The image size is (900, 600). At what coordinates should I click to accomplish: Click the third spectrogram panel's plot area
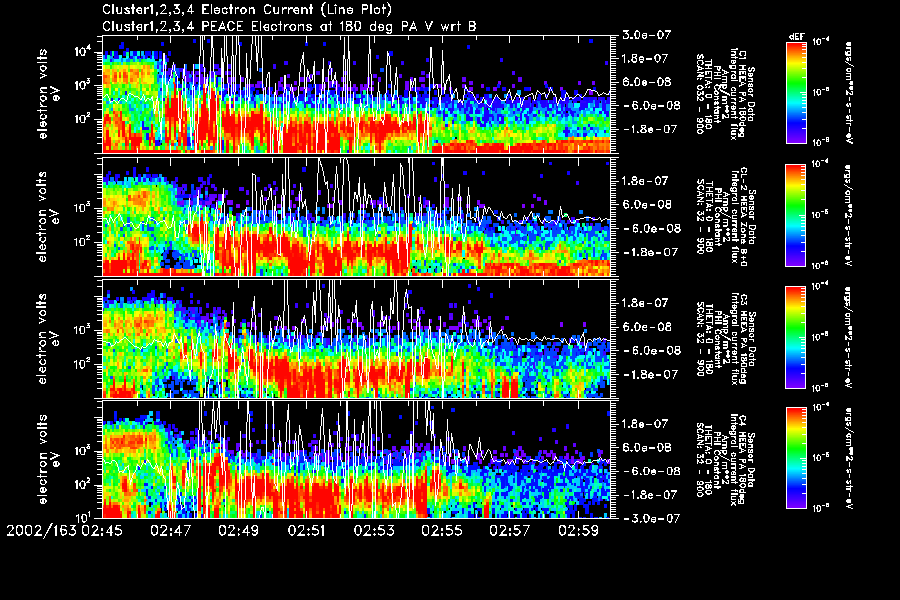(355, 338)
